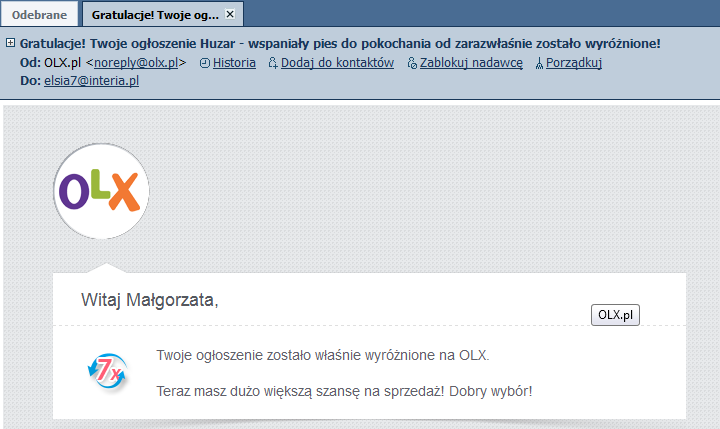Image resolution: width=720 pixels, height=429 pixels.
Task: Click the block-sender icon
Action: (x=412, y=63)
